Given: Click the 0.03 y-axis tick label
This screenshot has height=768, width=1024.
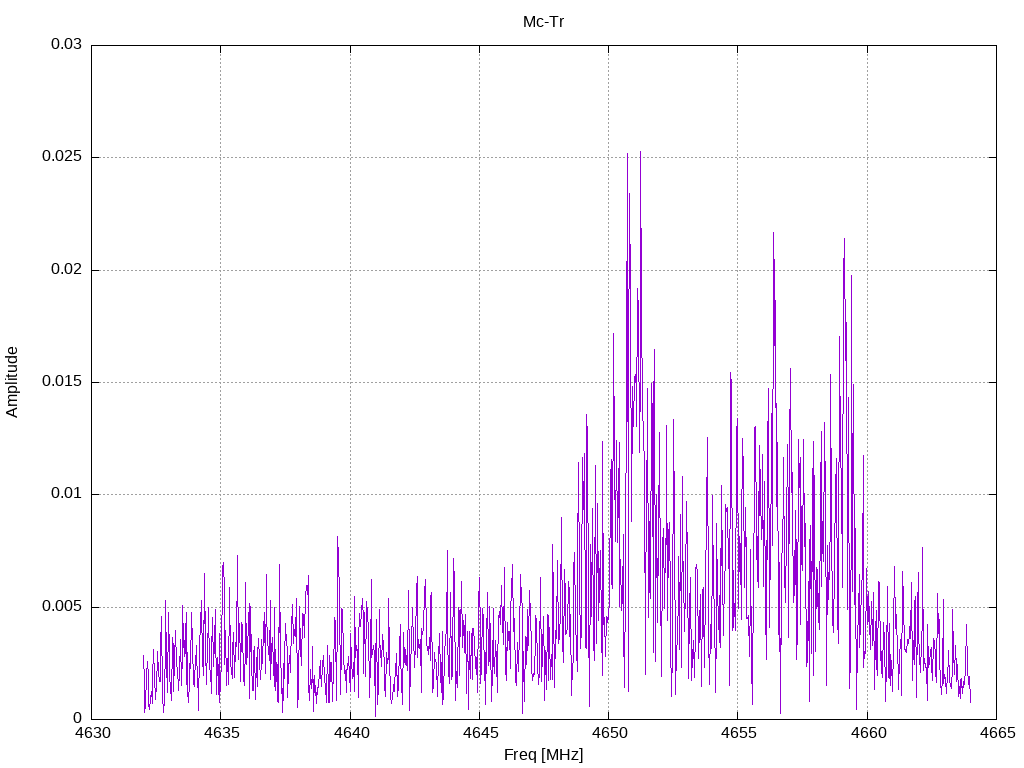Looking at the screenshot, I should tap(67, 44).
